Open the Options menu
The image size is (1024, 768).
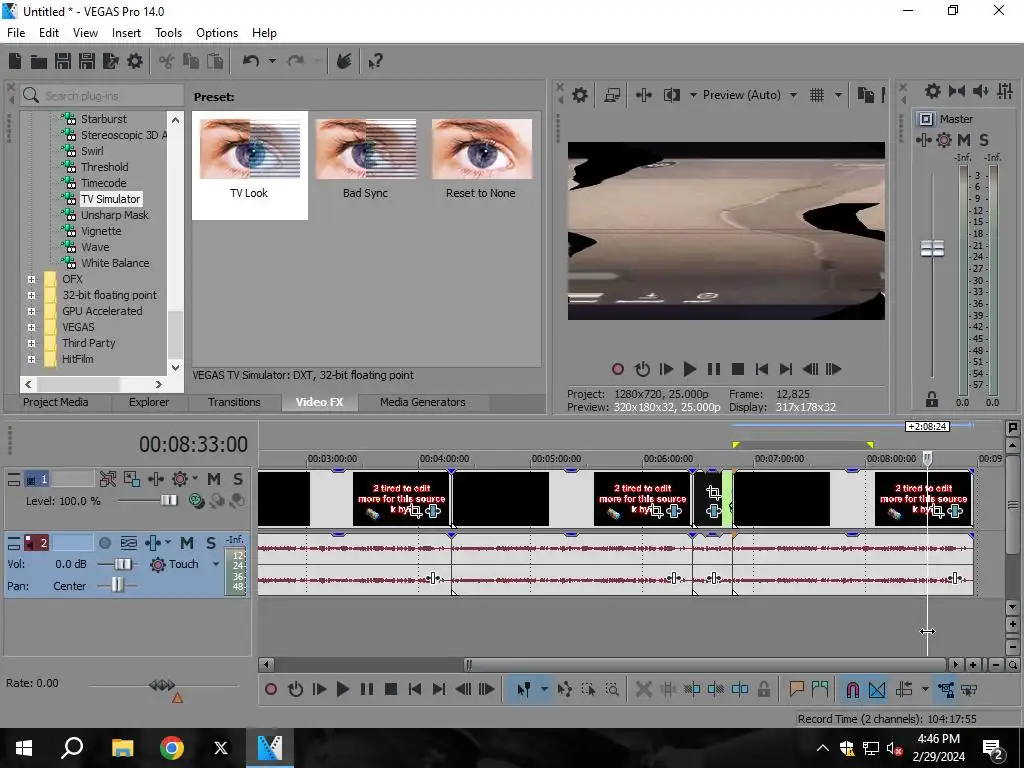coord(217,33)
